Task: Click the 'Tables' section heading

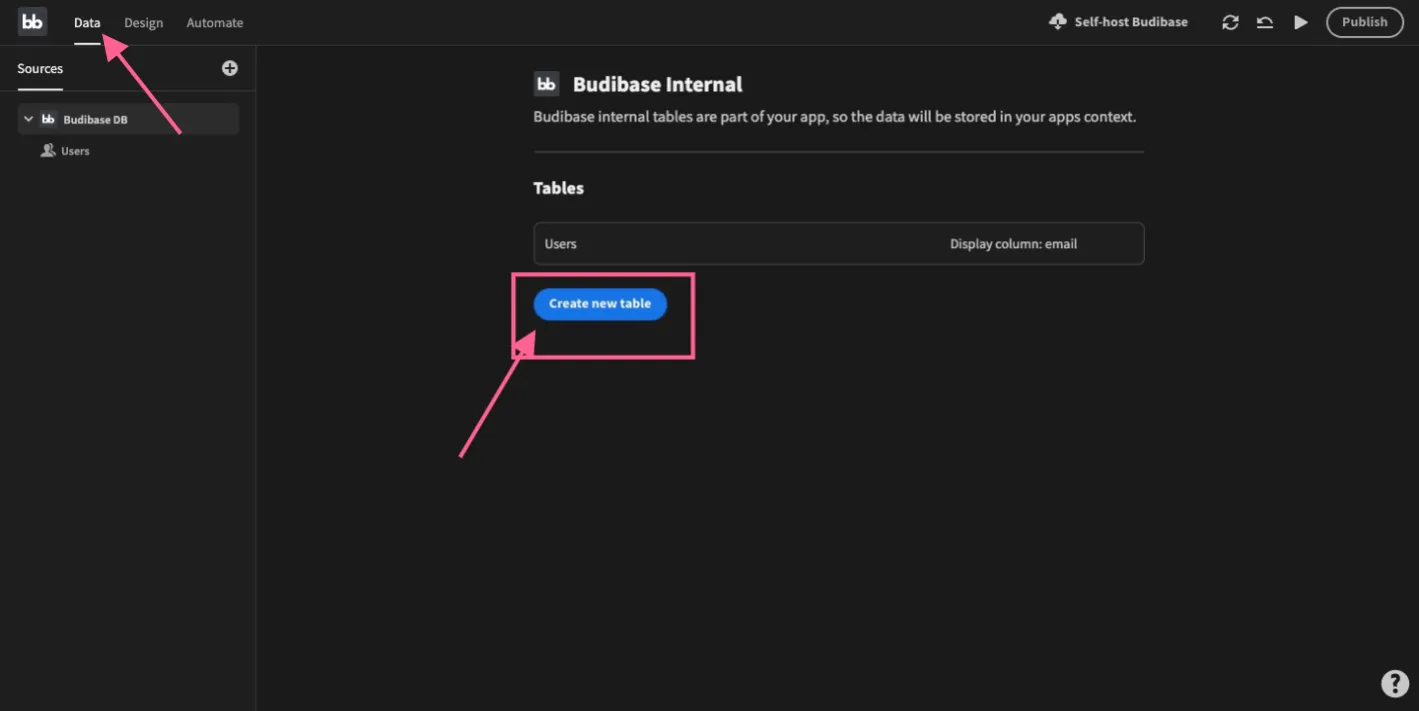Action: tap(559, 188)
